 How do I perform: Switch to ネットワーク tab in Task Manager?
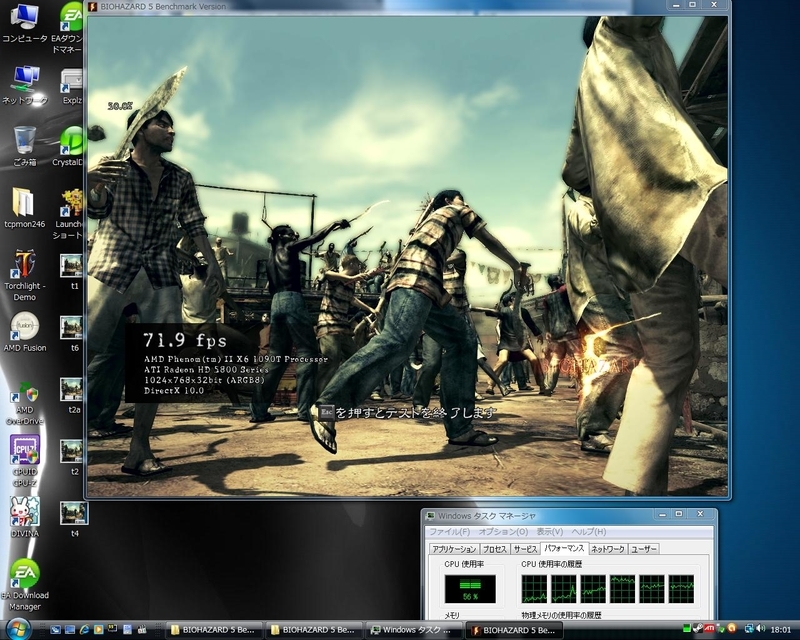click(x=608, y=549)
